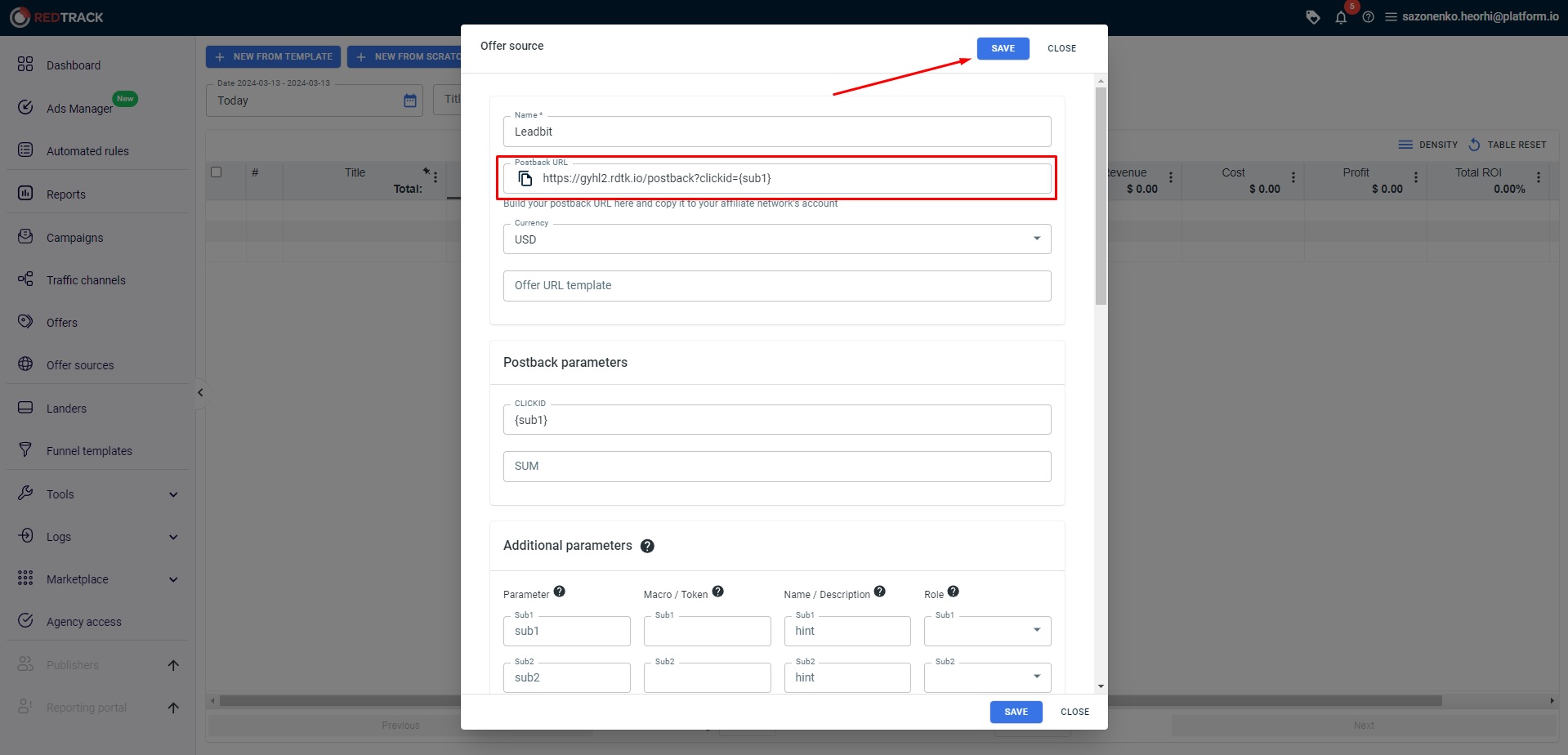Click the help icon next to Parameter
This screenshot has height=755, width=1568.
pos(560,592)
